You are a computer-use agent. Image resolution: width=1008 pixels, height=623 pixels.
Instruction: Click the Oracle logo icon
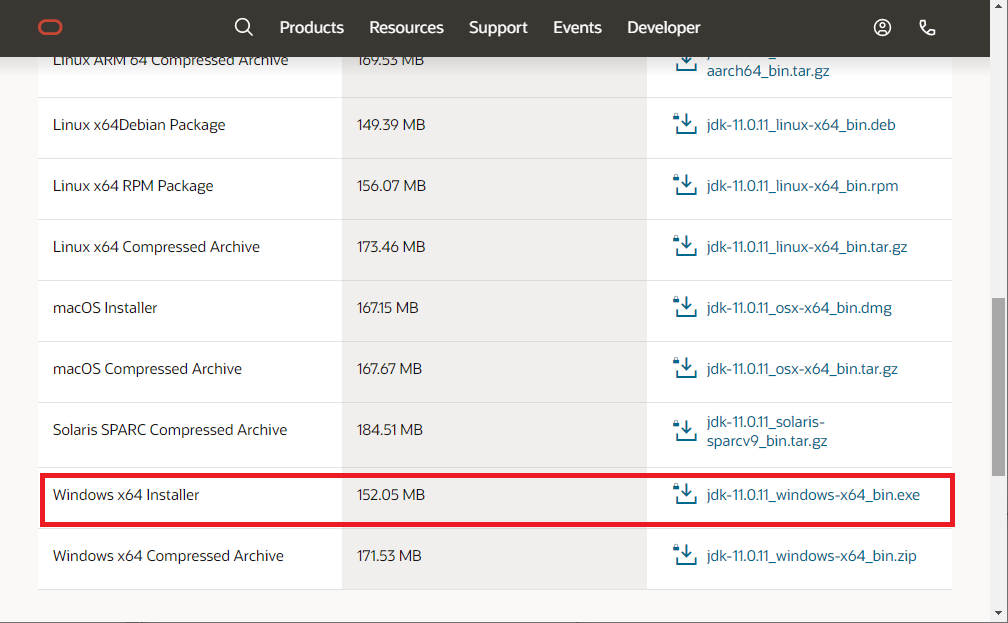click(x=50, y=27)
